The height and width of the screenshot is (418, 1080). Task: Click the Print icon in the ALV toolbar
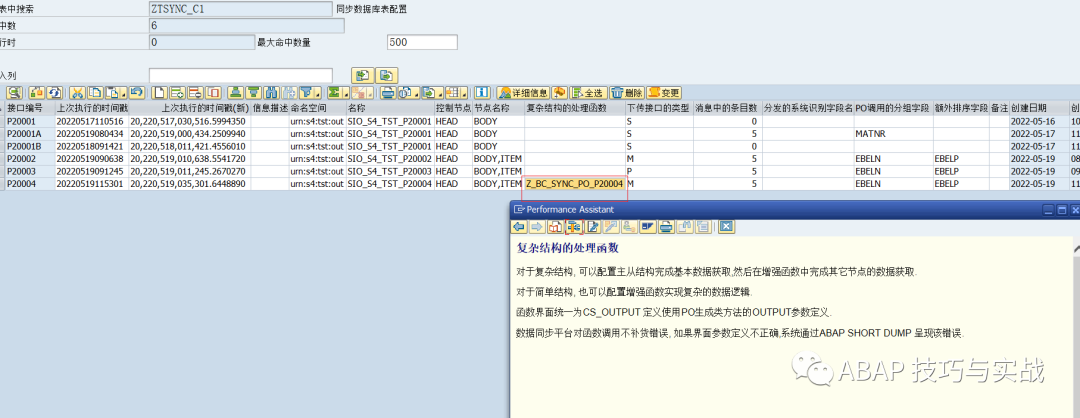[388, 92]
